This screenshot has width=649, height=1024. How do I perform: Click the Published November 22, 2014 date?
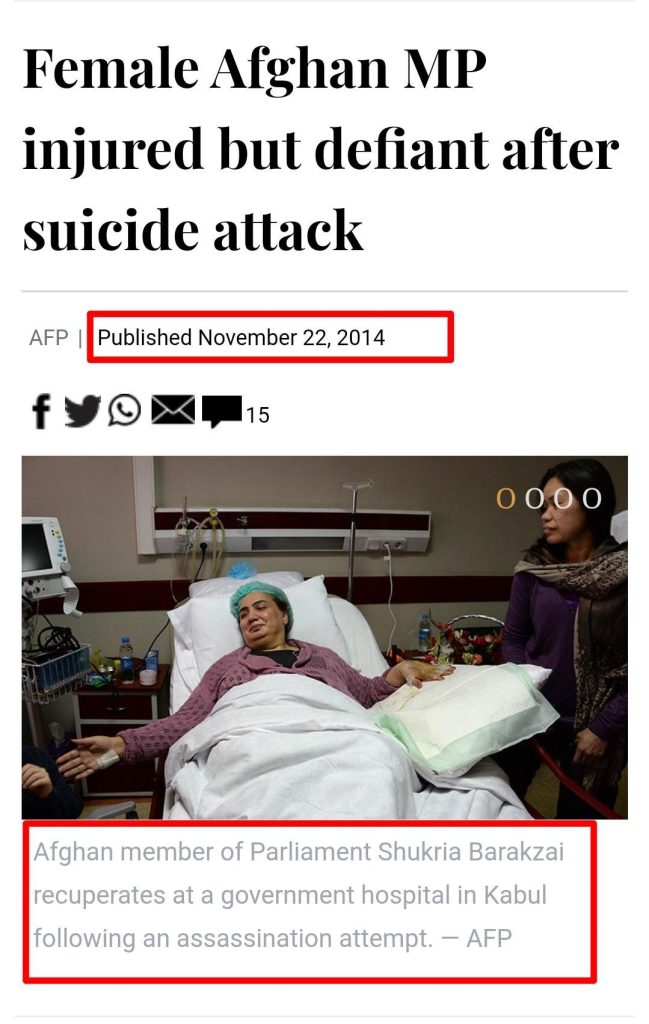pyautogui.click(x=241, y=338)
